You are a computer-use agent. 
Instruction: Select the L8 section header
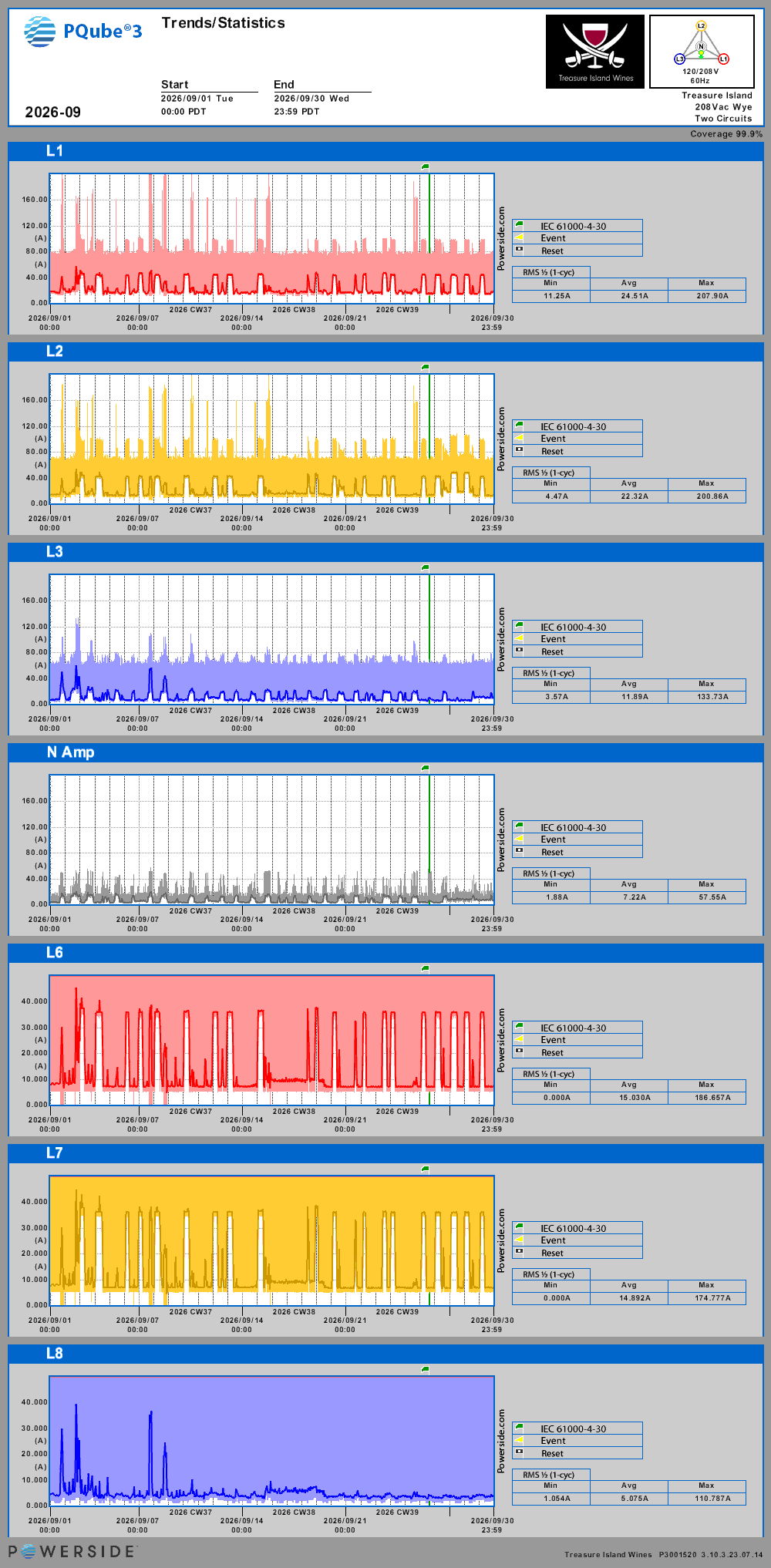tap(385, 1354)
